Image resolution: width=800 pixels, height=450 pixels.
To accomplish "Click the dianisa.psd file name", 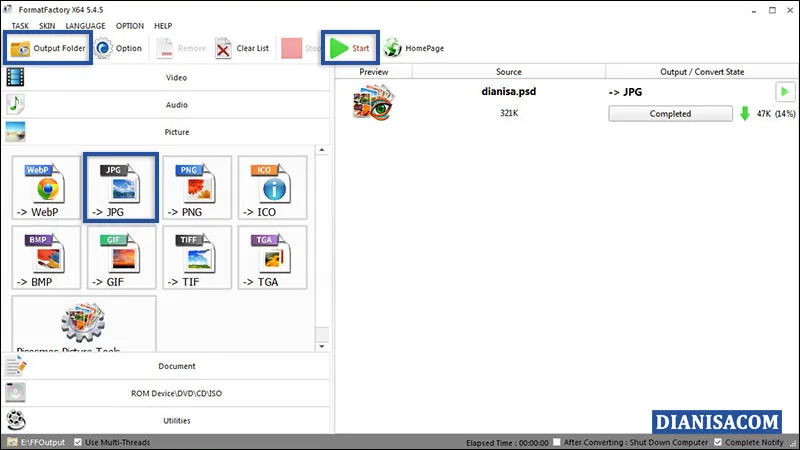I will (x=509, y=92).
